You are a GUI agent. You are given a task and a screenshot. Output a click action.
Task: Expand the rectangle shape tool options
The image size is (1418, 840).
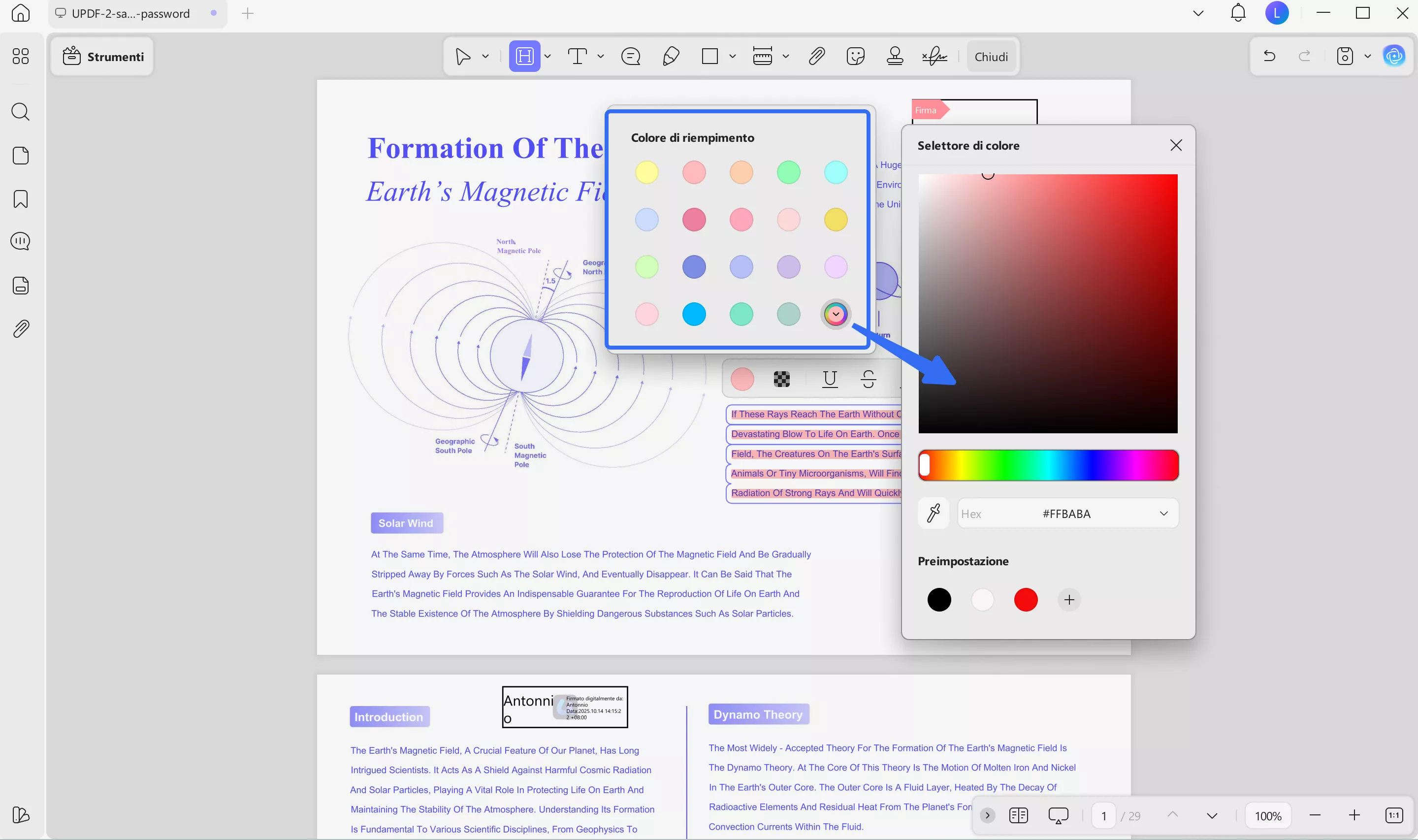point(732,56)
